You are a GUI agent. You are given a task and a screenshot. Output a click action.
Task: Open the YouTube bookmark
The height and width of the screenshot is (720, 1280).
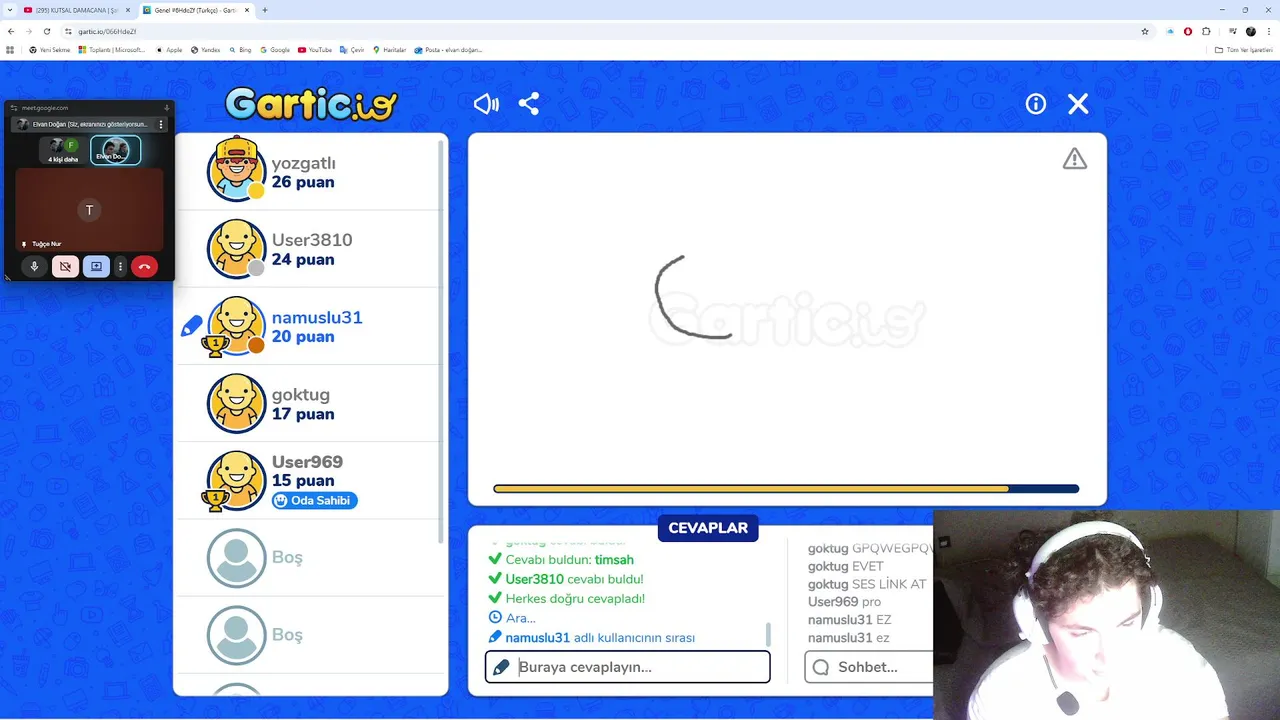point(315,49)
